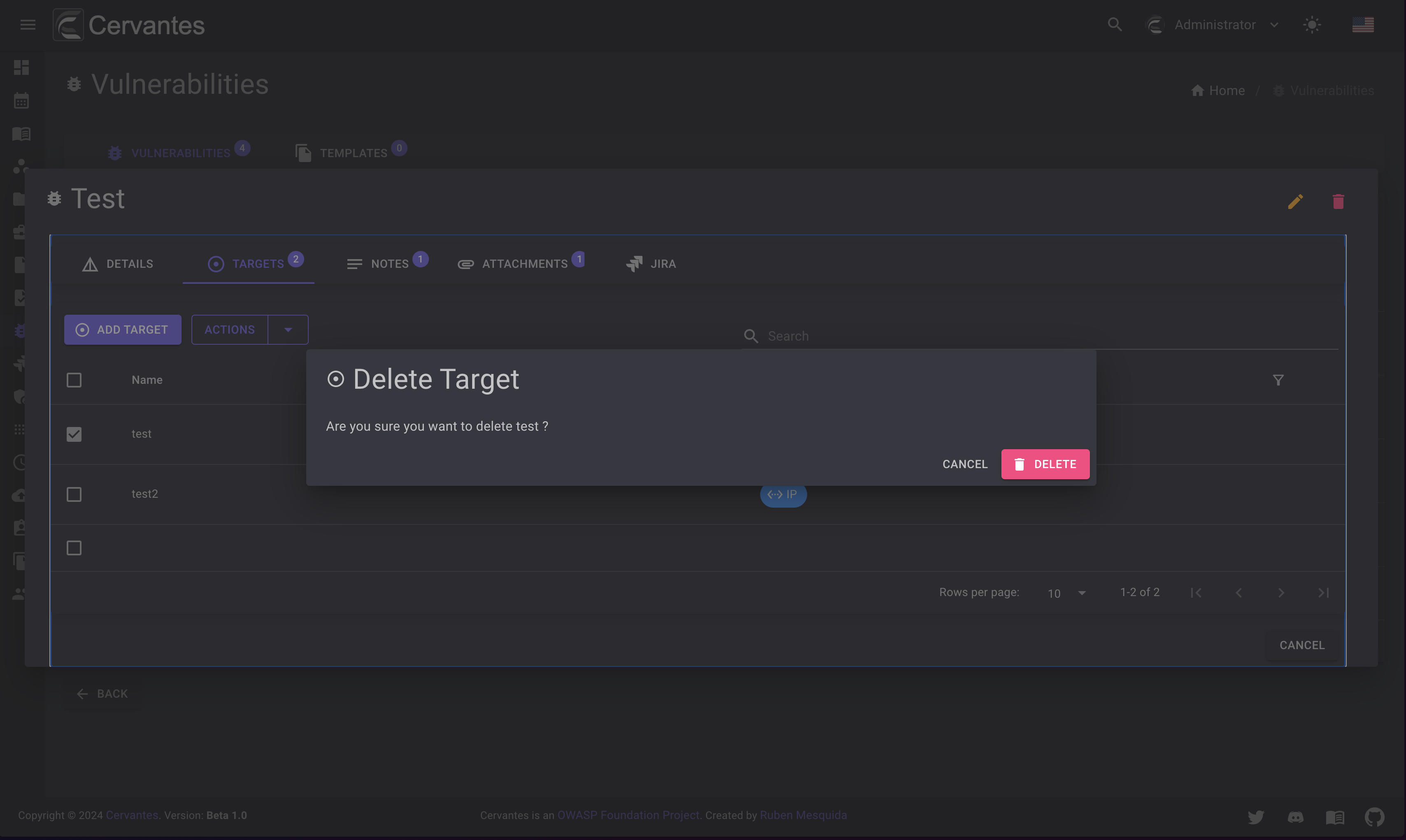This screenshot has width=1406, height=840.
Task: Open the hamburger navigation menu
Action: (28, 25)
